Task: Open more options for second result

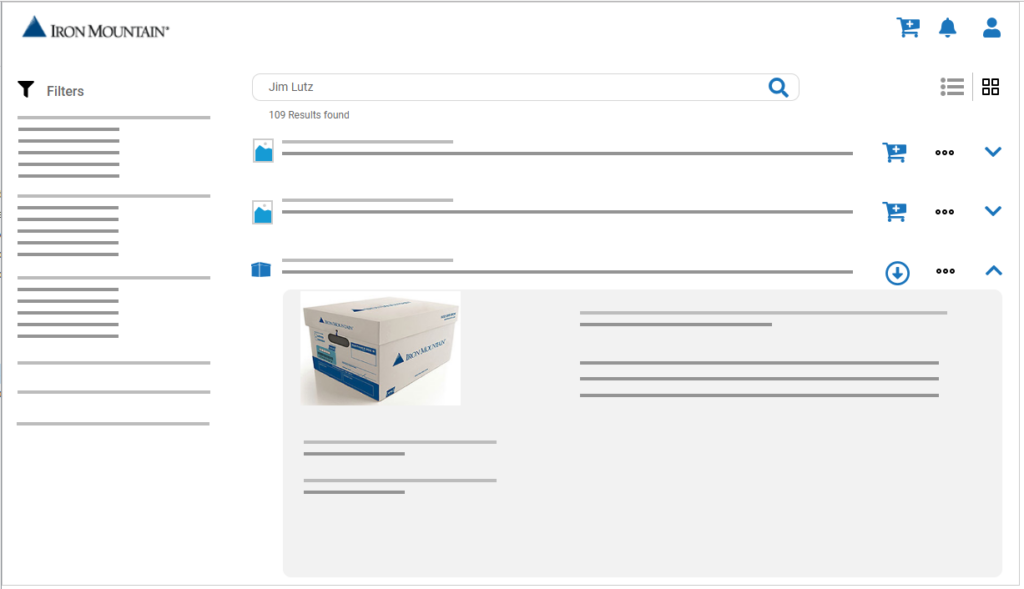Action: tap(944, 212)
